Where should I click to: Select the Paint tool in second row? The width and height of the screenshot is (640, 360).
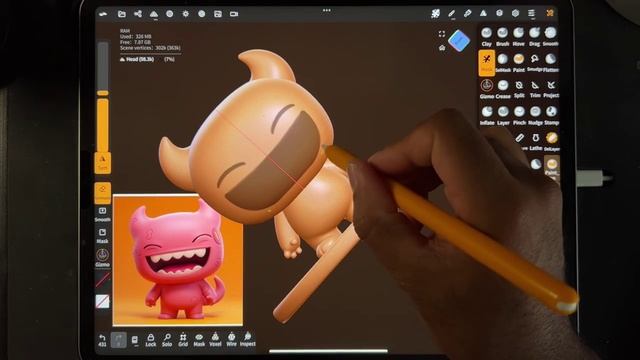tap(519, 62)
